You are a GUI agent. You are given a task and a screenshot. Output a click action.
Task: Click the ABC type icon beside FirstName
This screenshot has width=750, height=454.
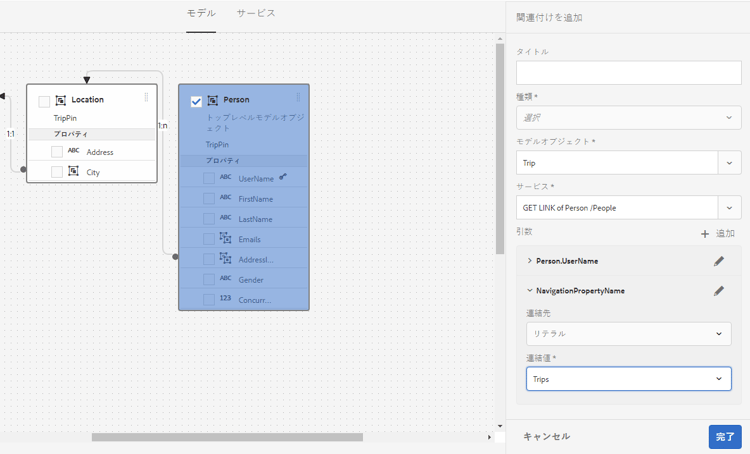(x=225, y=197)
